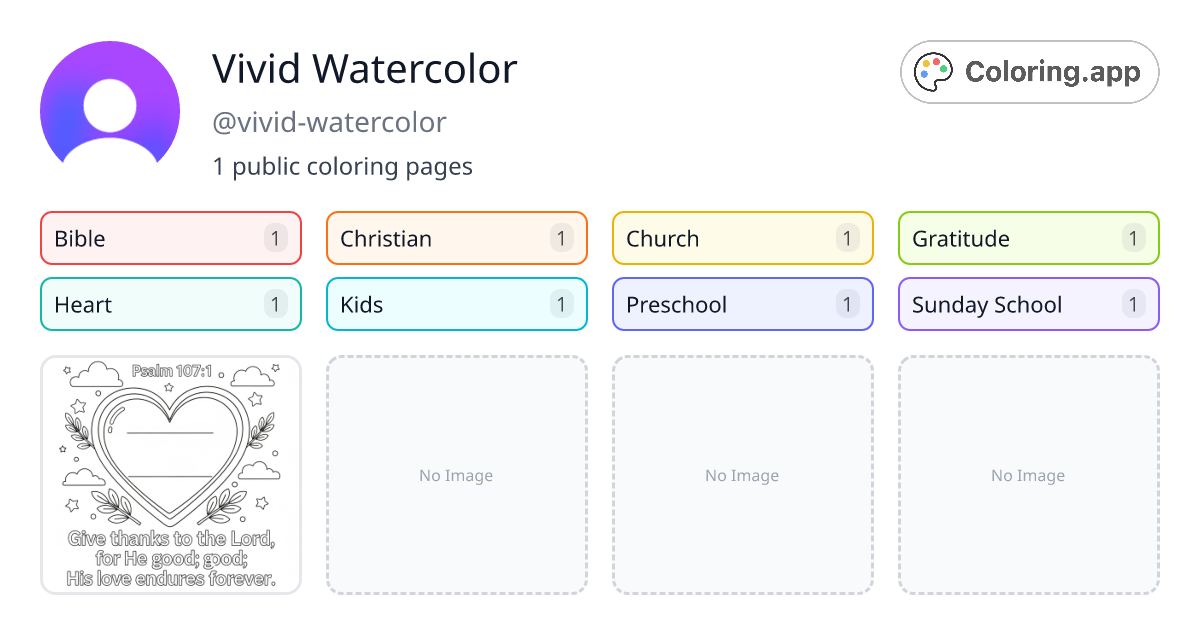Filter by the Kids tag
1200x630 pixels.
coord(457,304)
